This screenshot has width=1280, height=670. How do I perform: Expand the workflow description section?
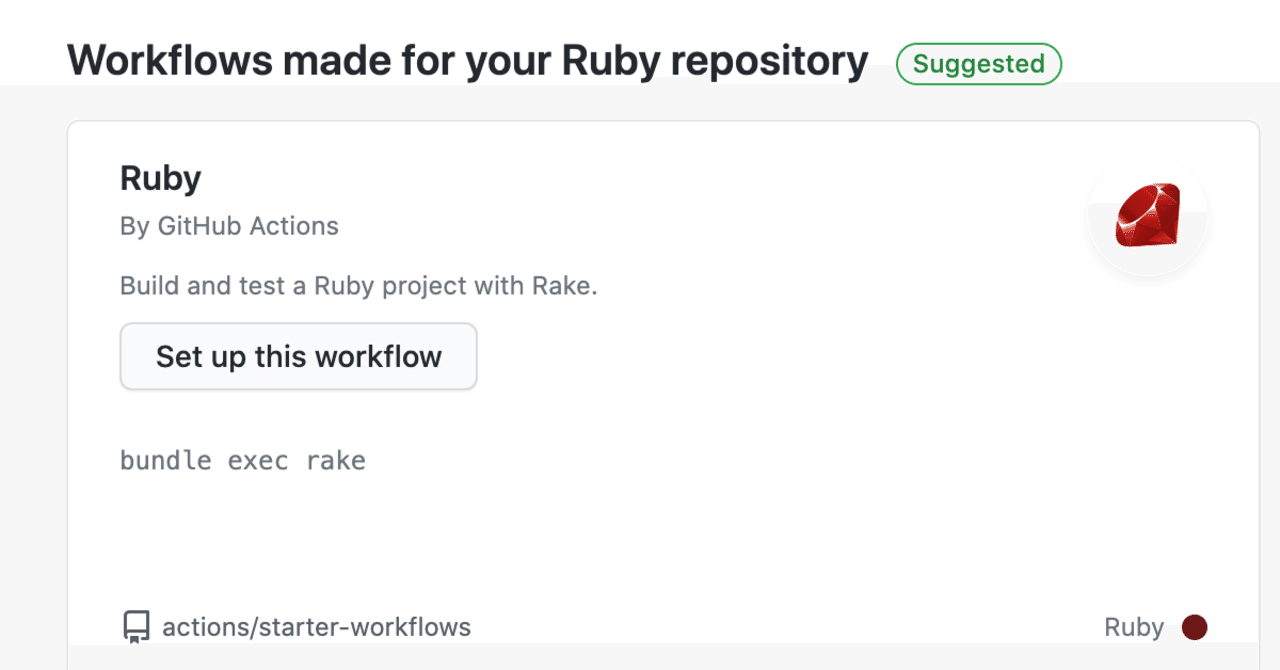[x=358, y=285]
